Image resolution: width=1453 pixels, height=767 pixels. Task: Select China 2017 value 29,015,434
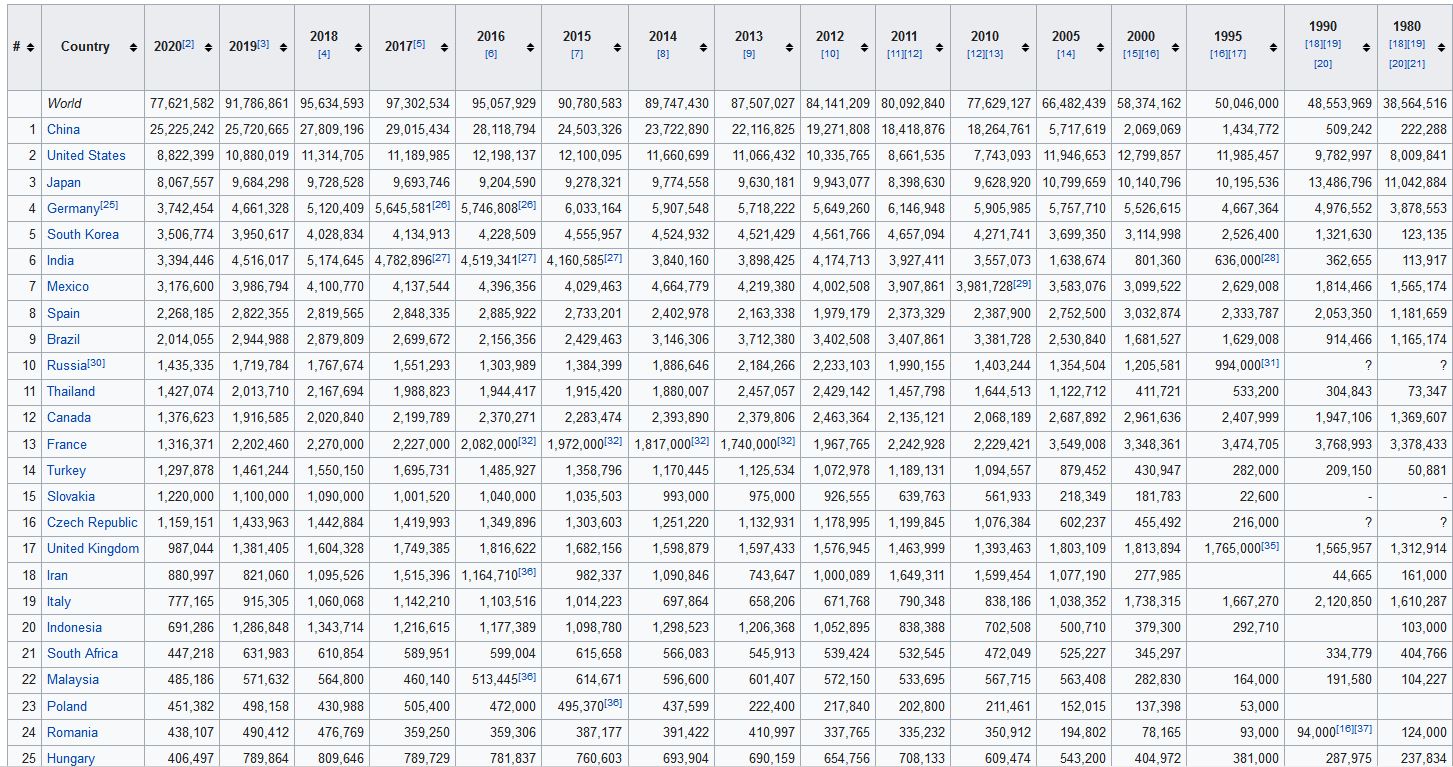(417, 129)
